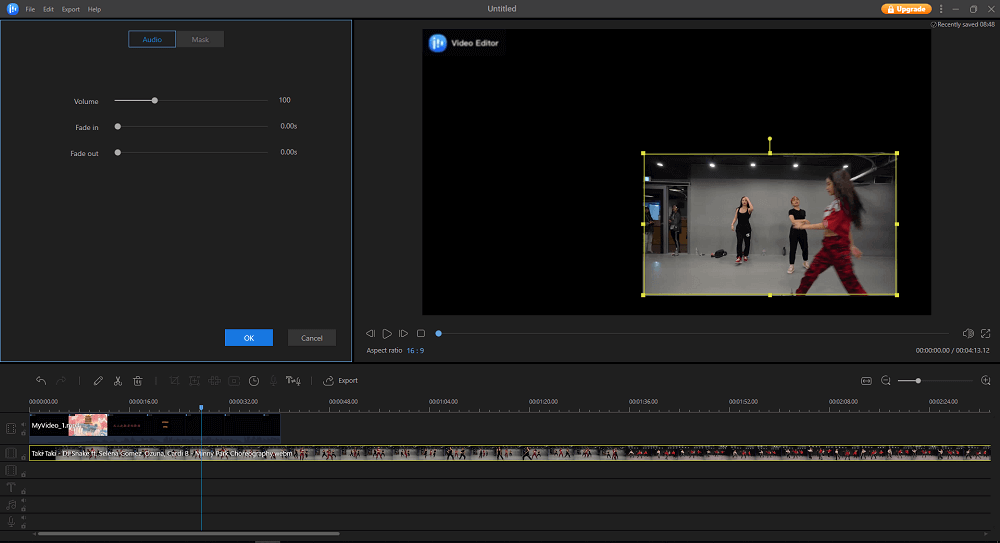Click the Volume slider handle
Image resolution: width=1000 pixels, height=543 pixels.
click(155, 100)
